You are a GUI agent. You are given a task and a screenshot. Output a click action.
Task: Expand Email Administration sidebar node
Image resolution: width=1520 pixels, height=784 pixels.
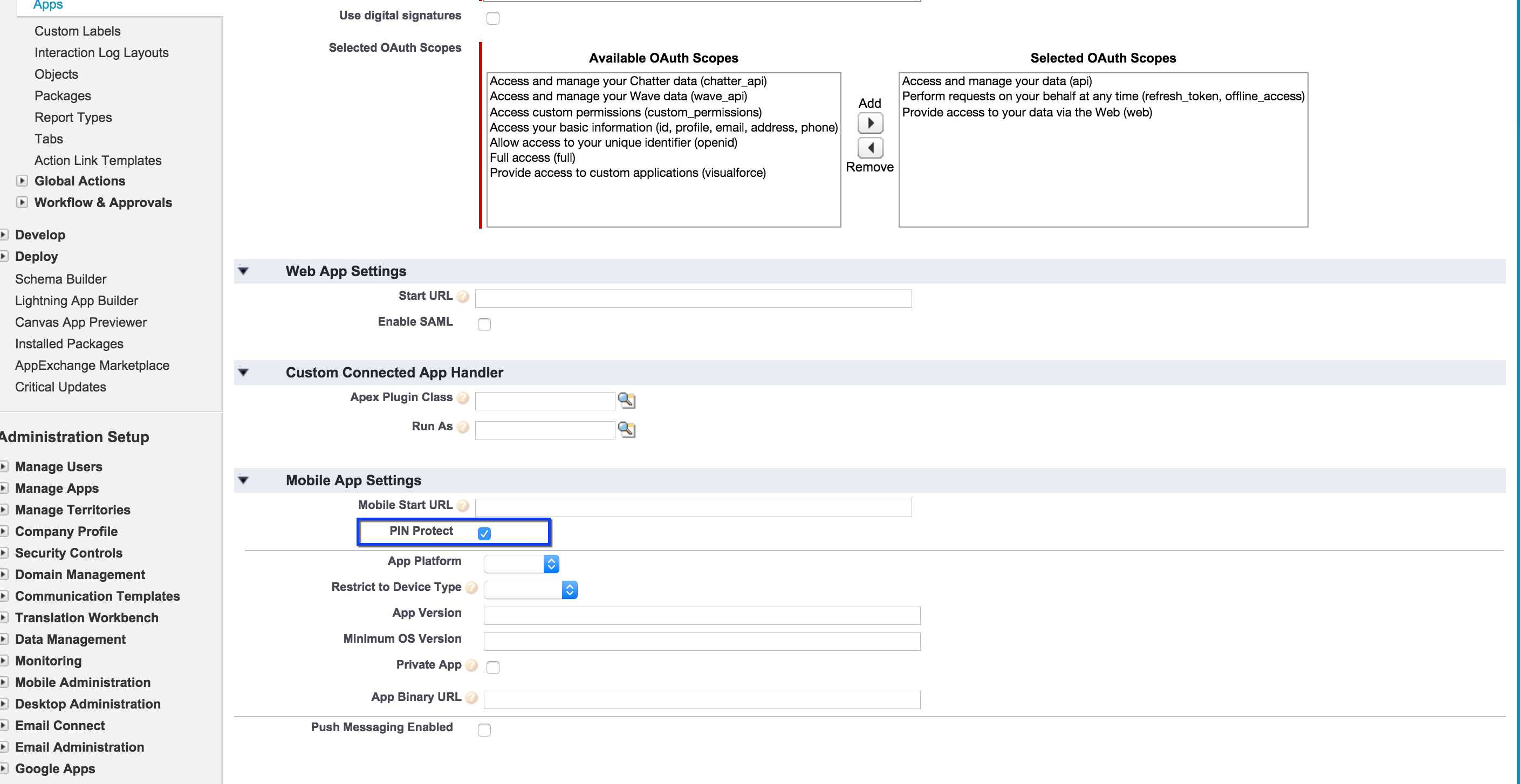click(4, 747)
